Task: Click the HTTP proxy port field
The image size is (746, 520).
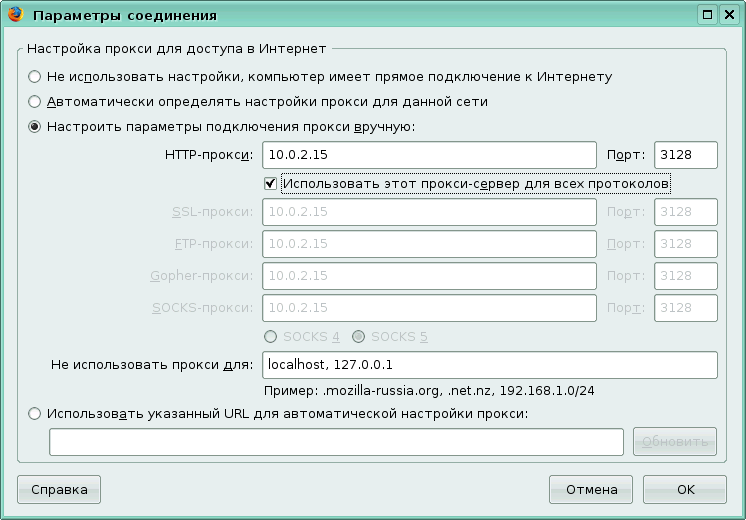Action: point(686,155)
